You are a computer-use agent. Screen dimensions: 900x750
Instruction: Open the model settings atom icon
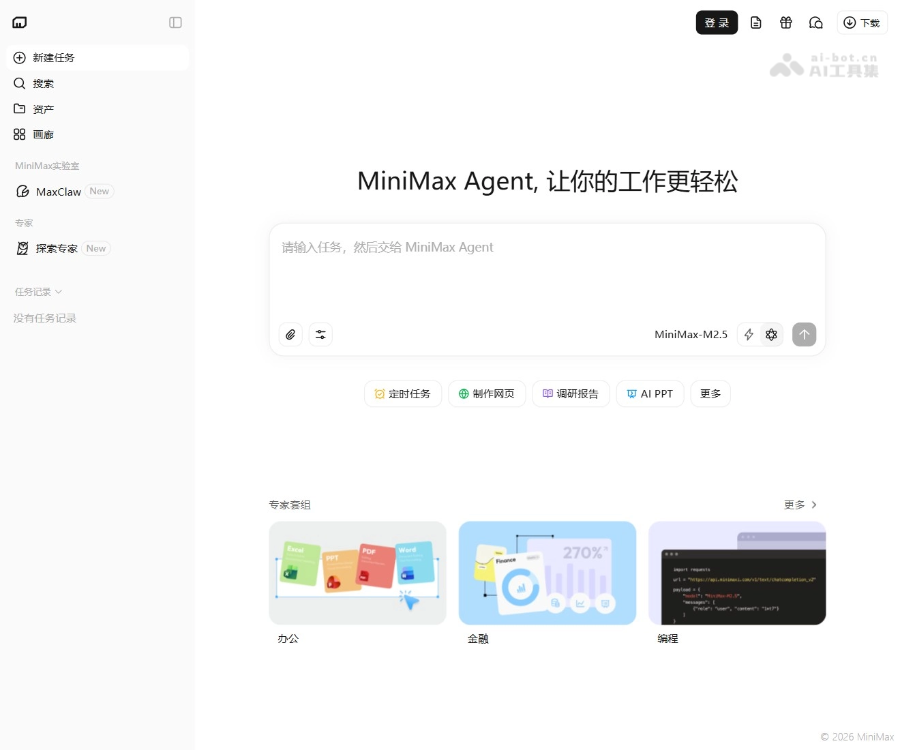(x=771, y=334)
